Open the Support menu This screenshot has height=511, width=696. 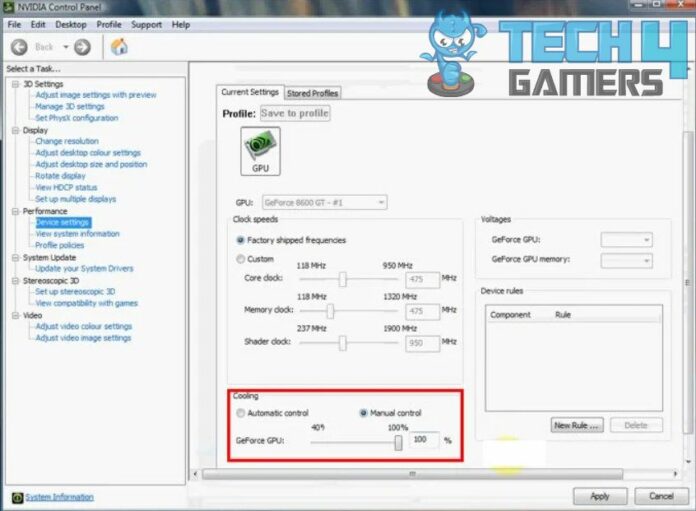coord(146,24)
